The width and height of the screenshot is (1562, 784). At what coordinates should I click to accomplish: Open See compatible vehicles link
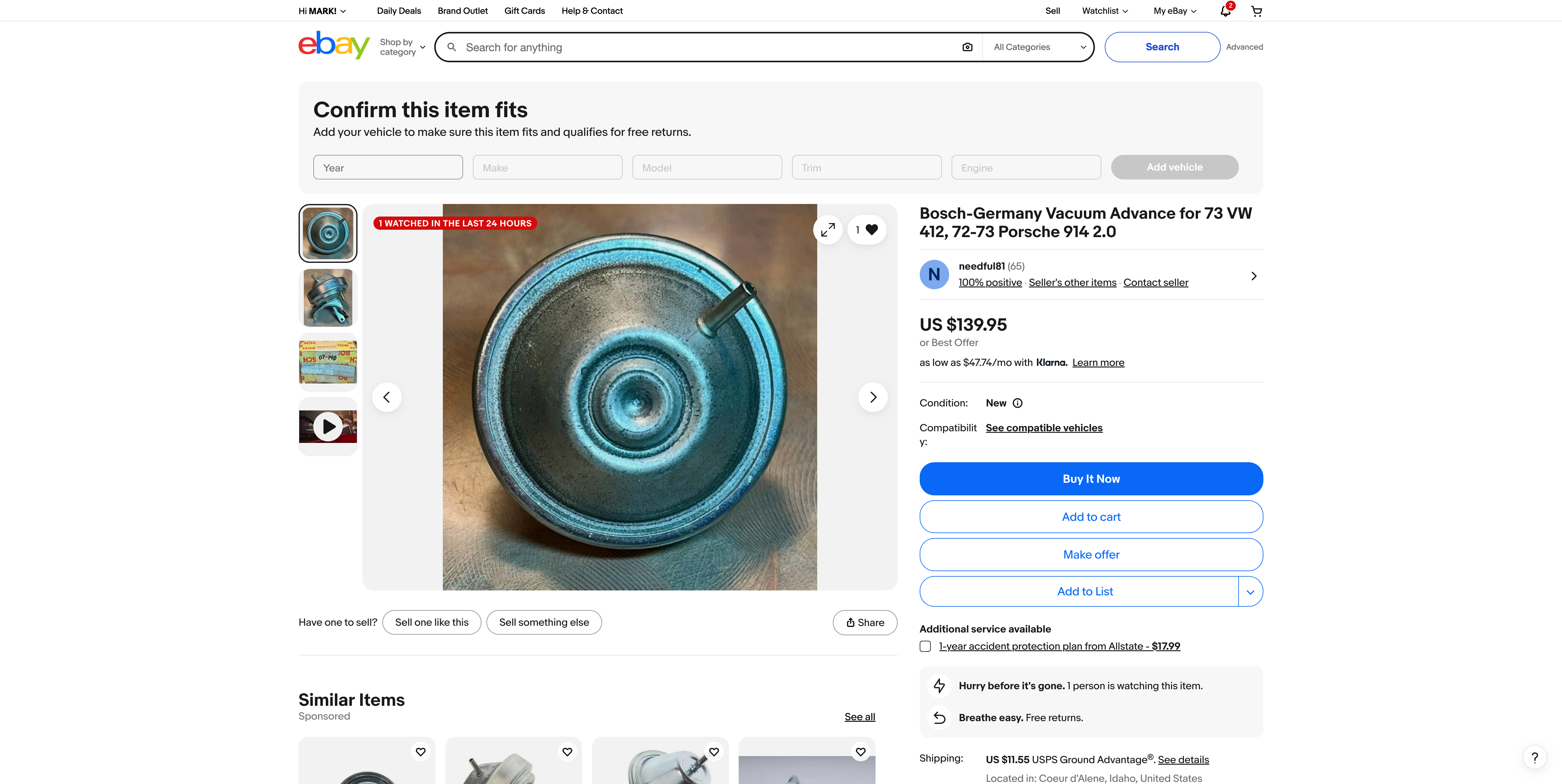[x=1044, y=428]
